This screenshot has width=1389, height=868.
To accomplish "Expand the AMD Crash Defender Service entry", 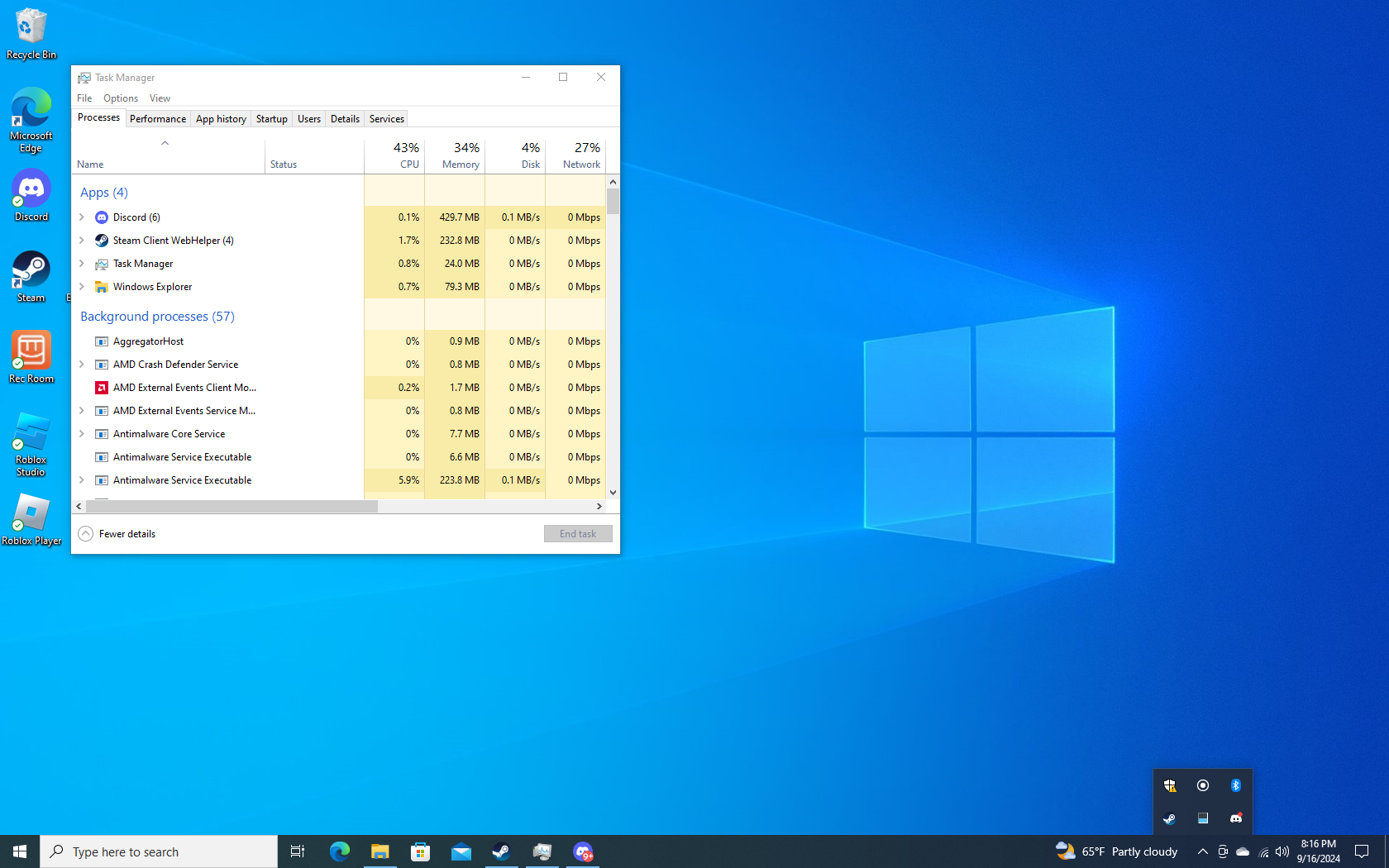I will click(x=82, y=365).
